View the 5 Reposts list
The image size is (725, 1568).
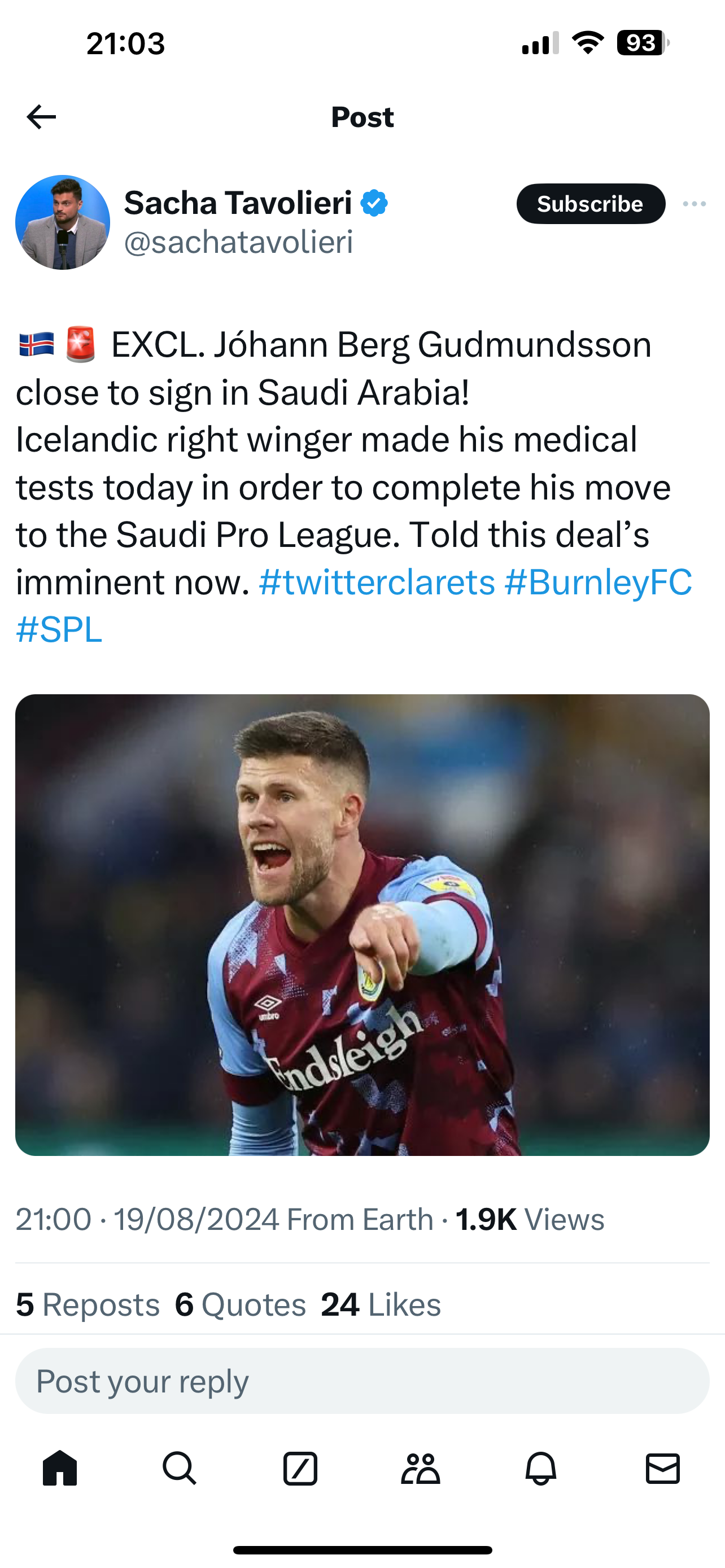pos(88,1305)
